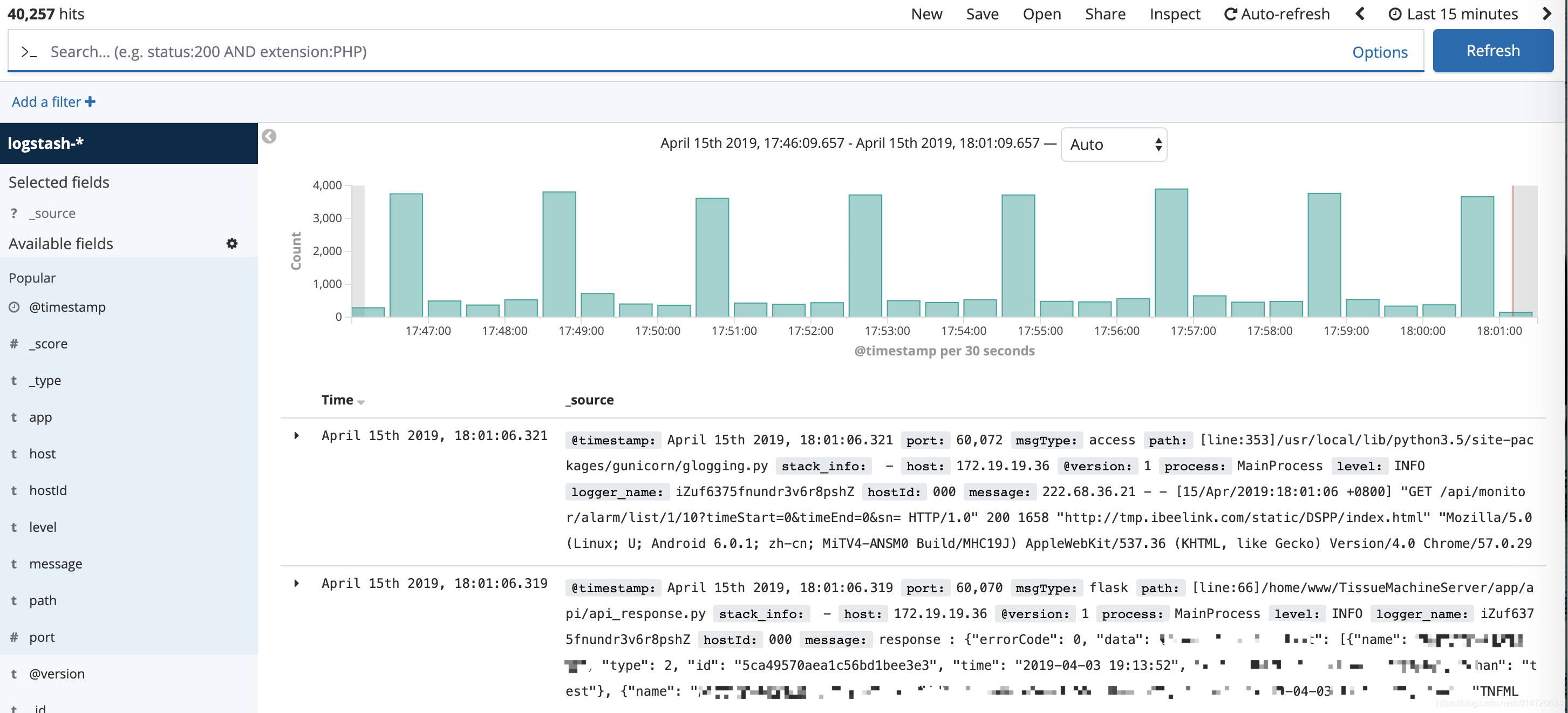Expand the second document row details
Screen dimensions: 1568x713
297,583
